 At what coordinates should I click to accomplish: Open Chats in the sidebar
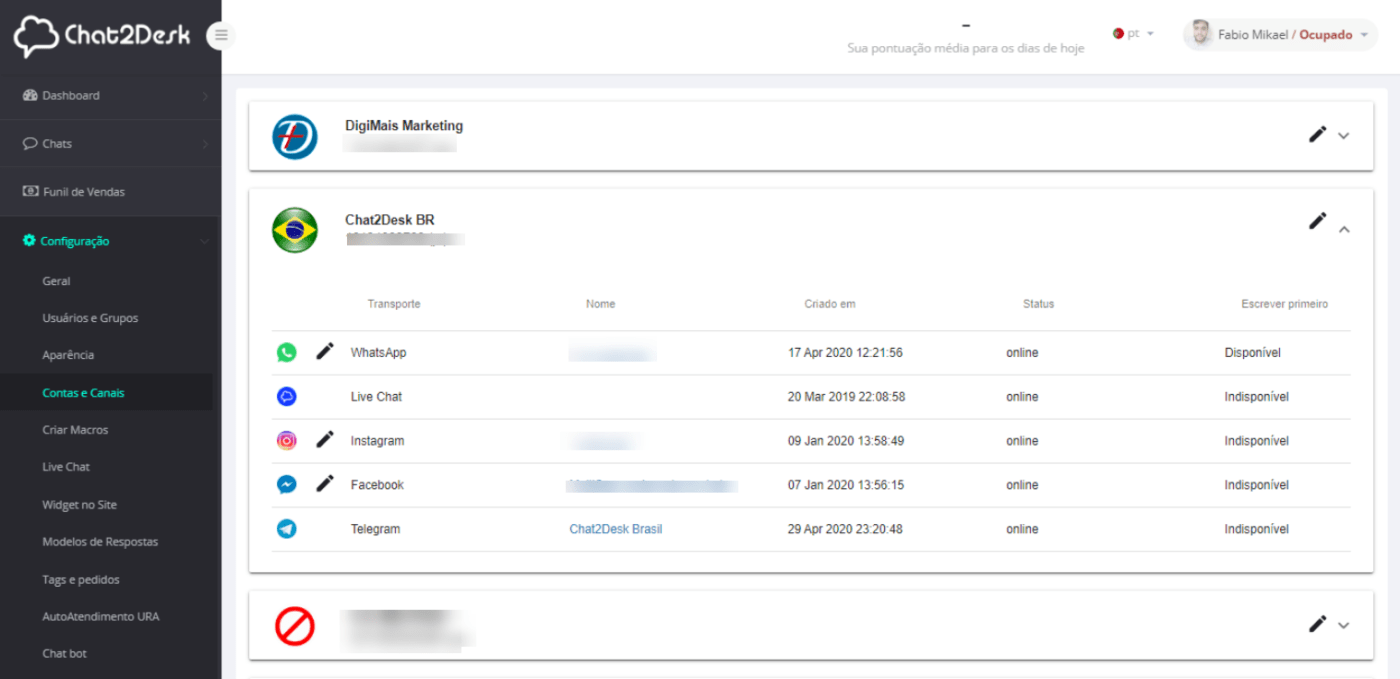[110, 144]
